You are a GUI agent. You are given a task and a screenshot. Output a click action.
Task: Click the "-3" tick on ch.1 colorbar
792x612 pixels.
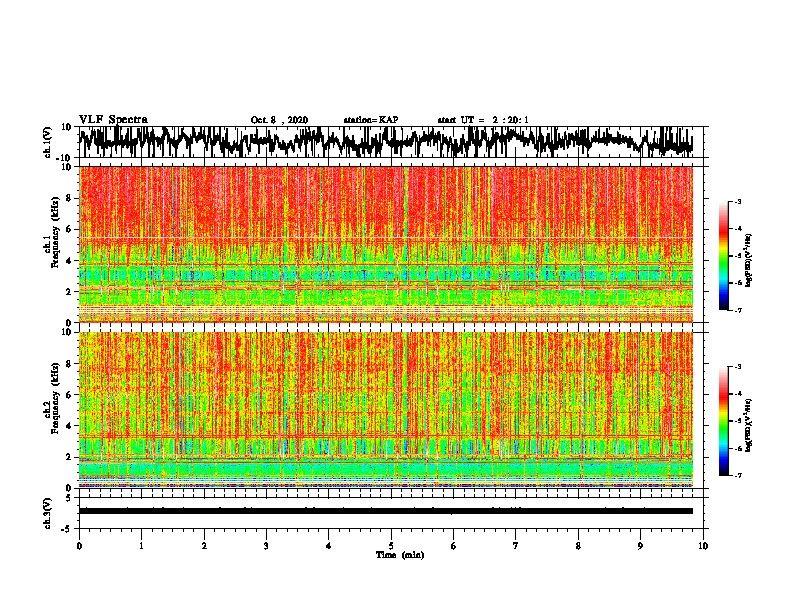(x=737, y=201)
